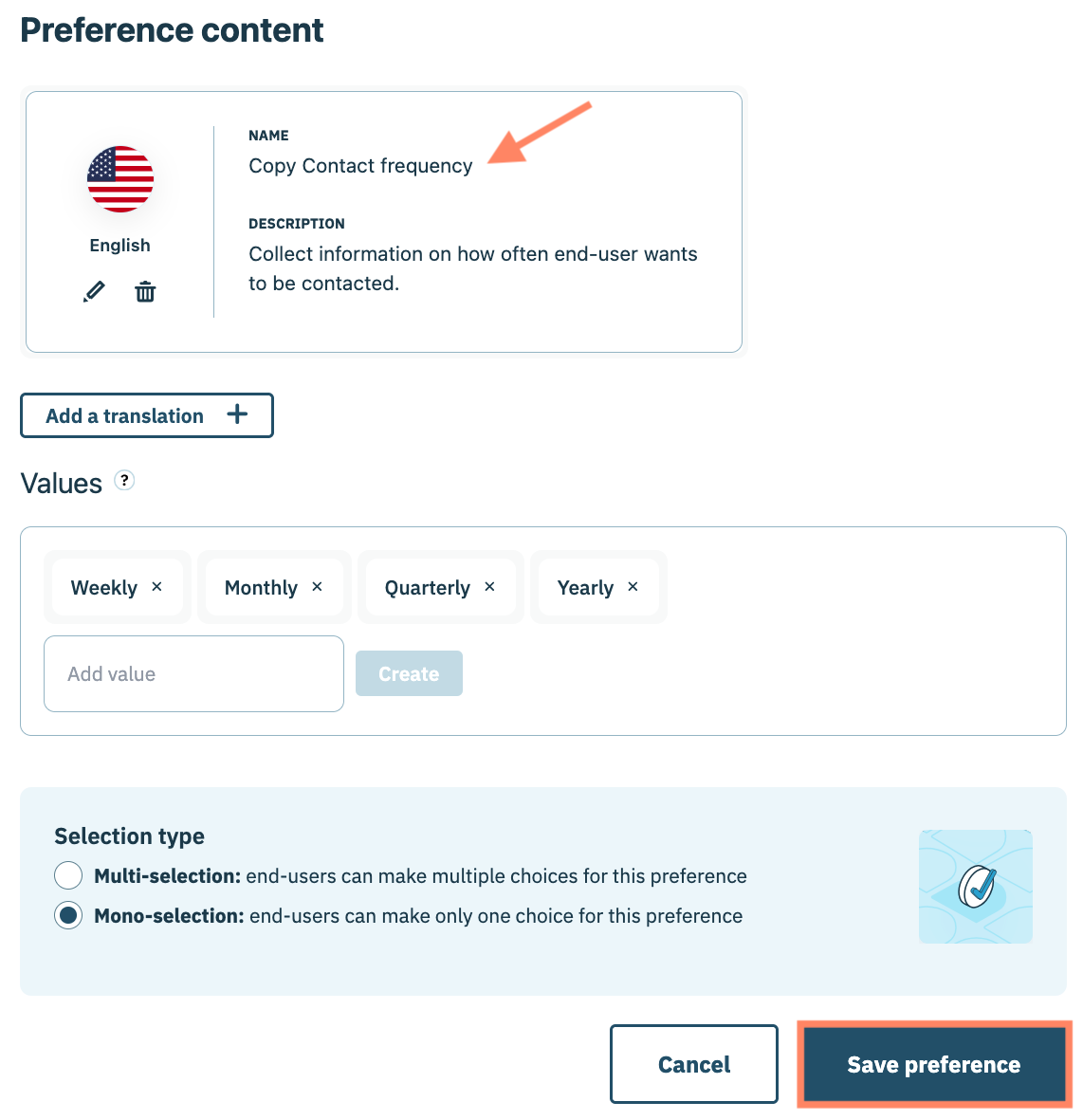Click the Copy Contact frequency name text
The image size is (1083, 1120).
(x=360, y=166)
